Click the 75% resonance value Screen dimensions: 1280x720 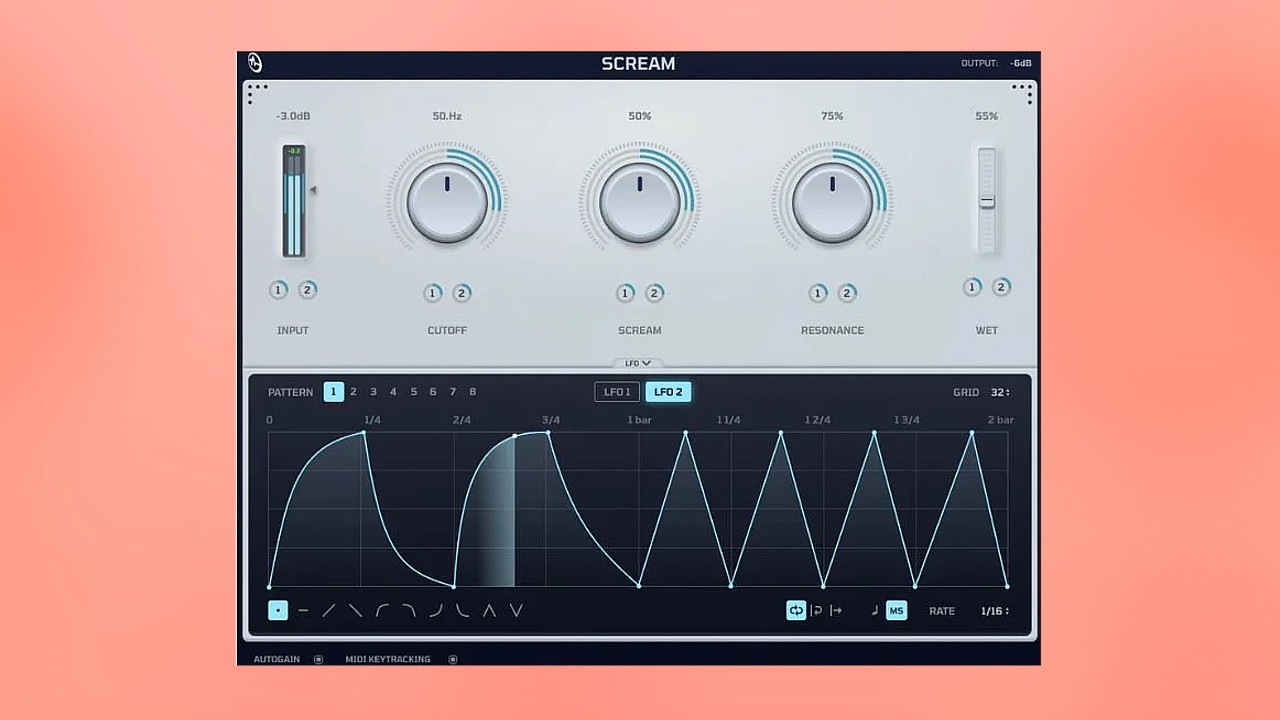click(x=832, y=116)
